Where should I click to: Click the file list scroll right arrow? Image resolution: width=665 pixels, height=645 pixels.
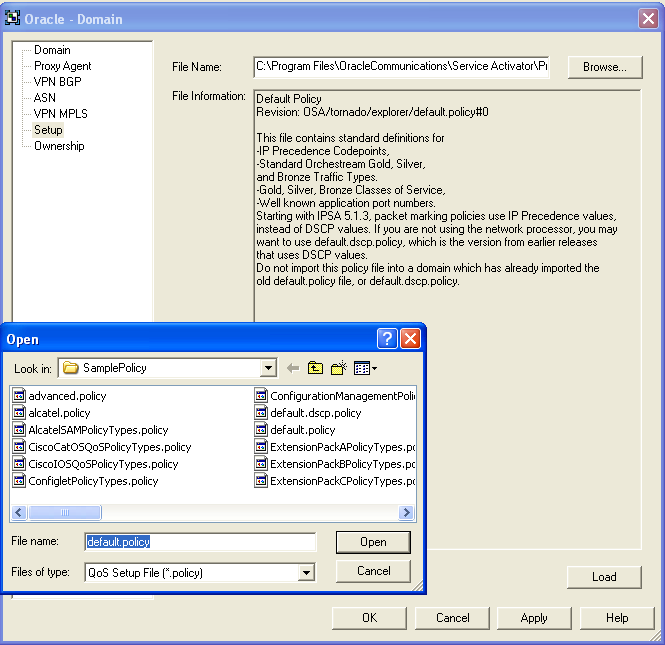(x=406, y=513)
